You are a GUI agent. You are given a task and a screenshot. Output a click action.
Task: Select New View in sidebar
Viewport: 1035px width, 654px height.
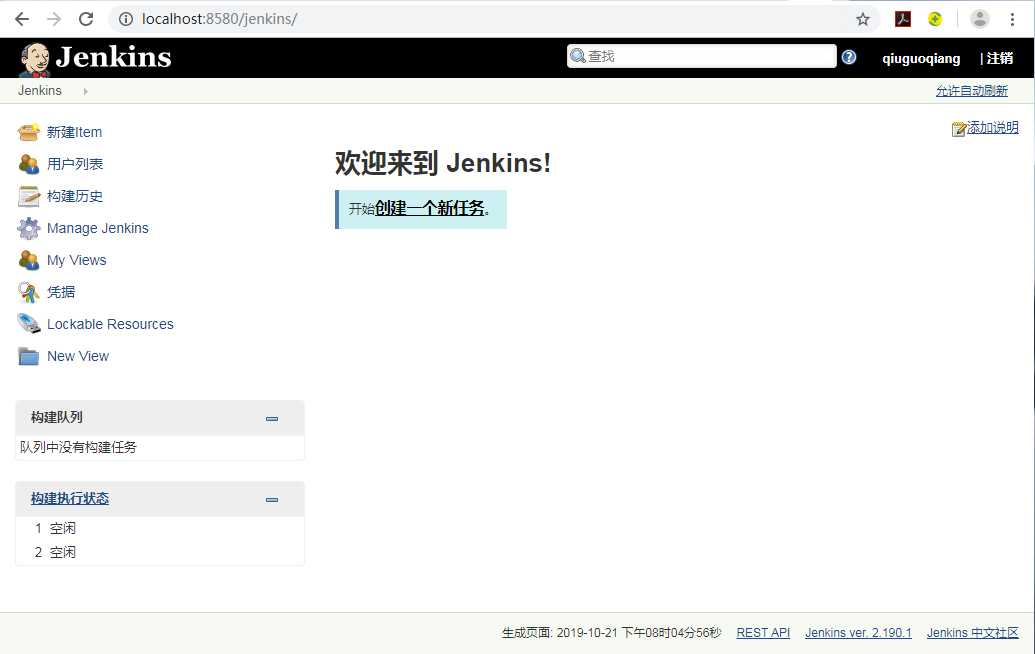pos(78,356)
